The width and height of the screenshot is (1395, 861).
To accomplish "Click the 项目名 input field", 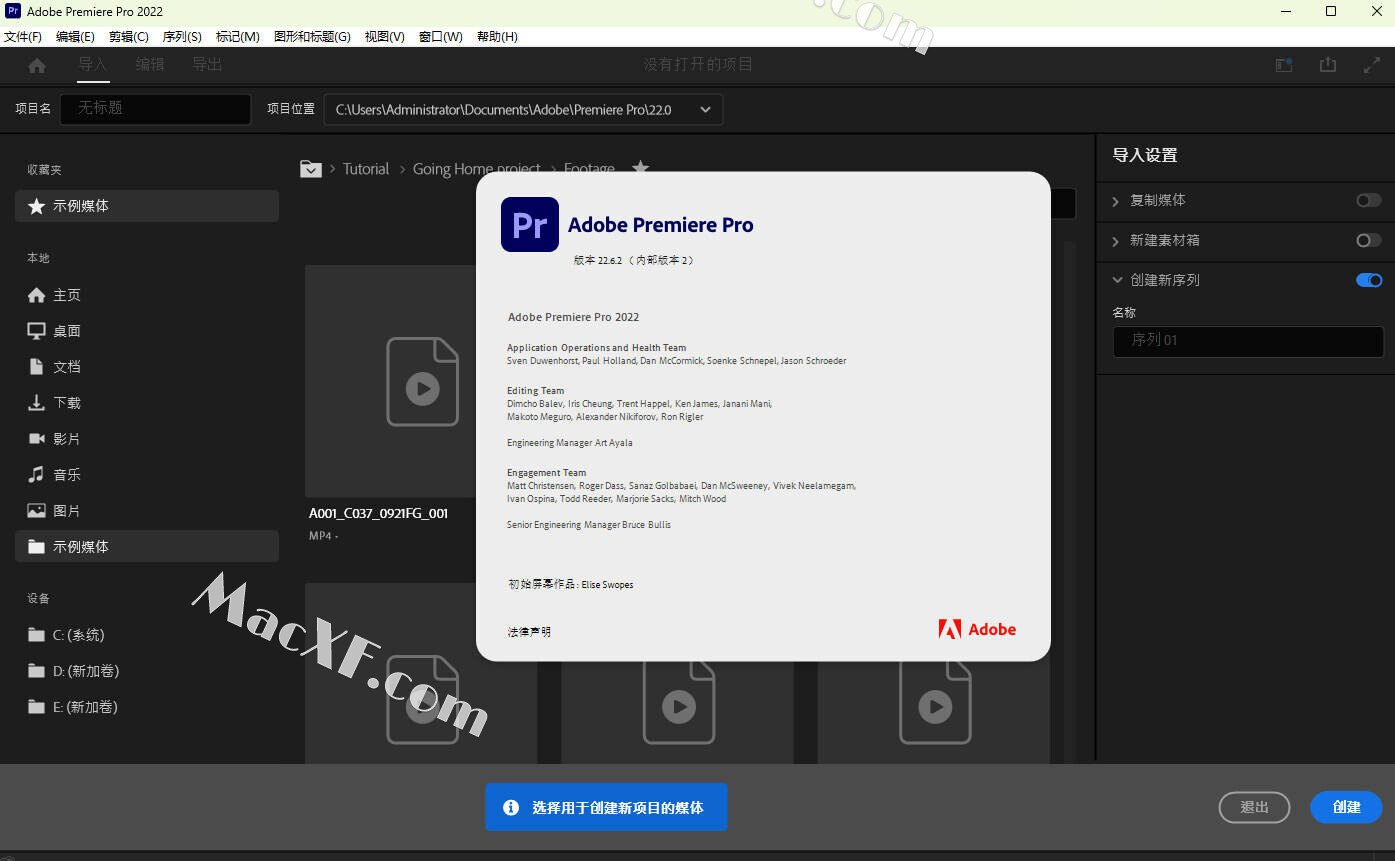I will (156, 109).
